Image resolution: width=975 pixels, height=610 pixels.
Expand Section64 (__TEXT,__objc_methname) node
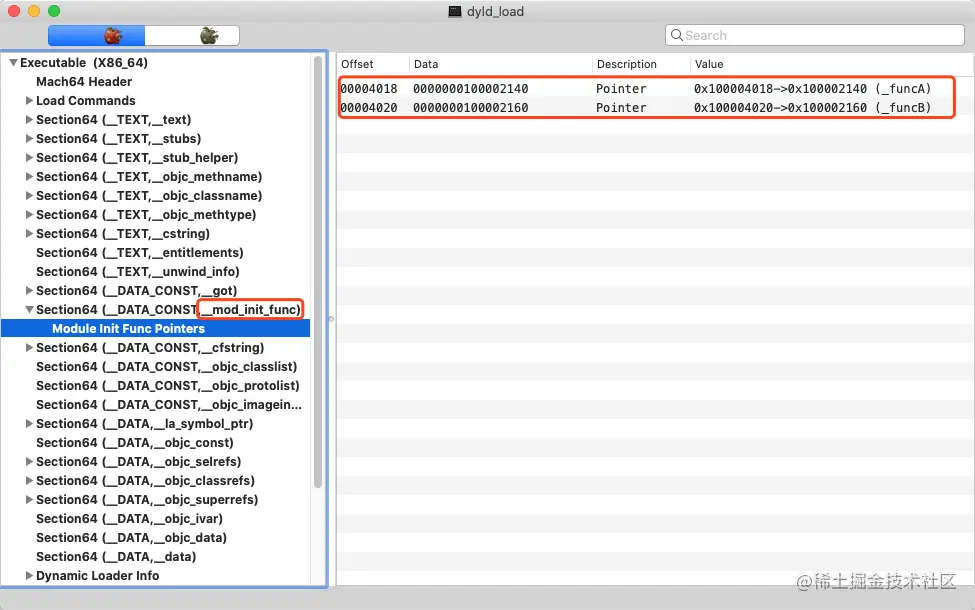pyautogui.click(x=29, y=177)
